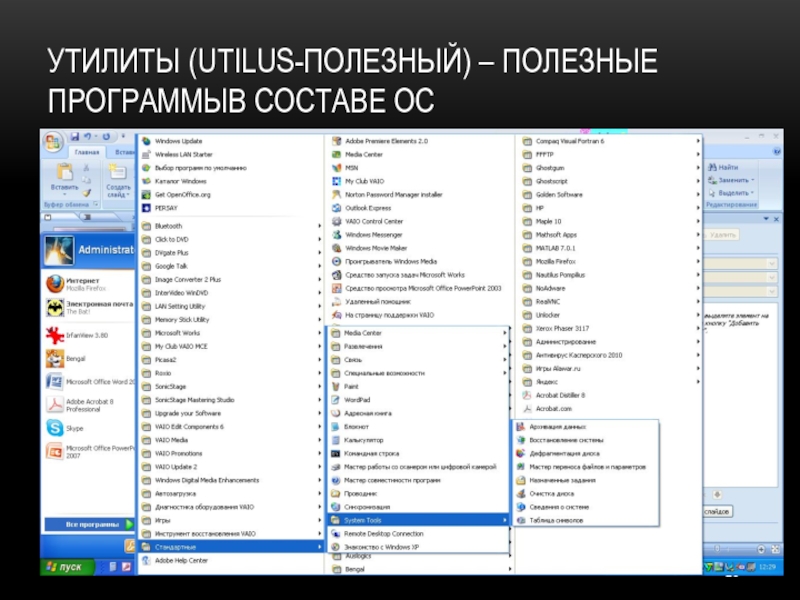Open Блокнот (Notepad)
800x600 pixels.
tap(356, 427)
